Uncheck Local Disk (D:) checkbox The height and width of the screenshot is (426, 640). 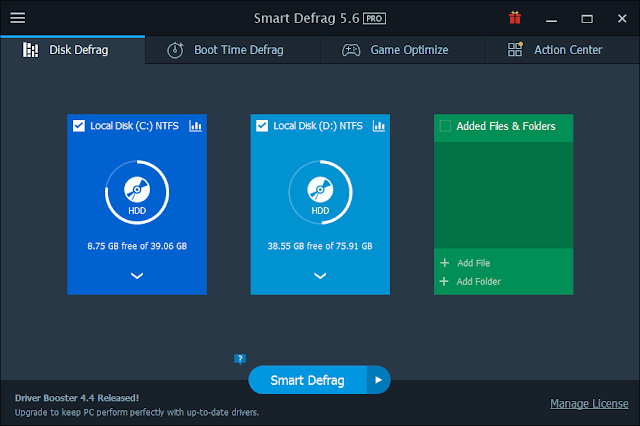(262, 126)
